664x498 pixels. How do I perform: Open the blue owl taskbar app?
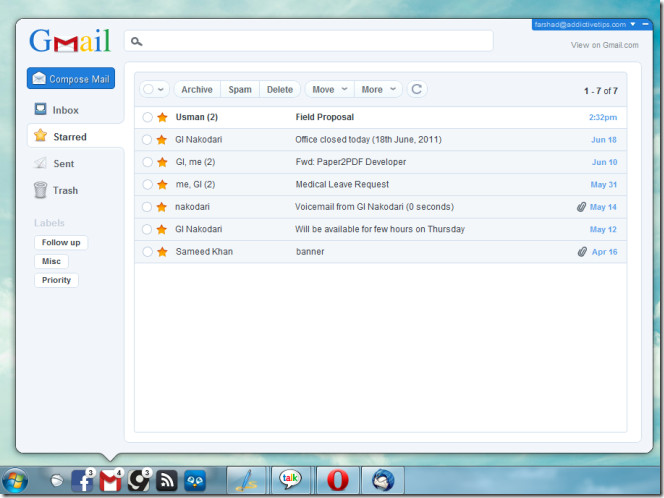point(195,481)
